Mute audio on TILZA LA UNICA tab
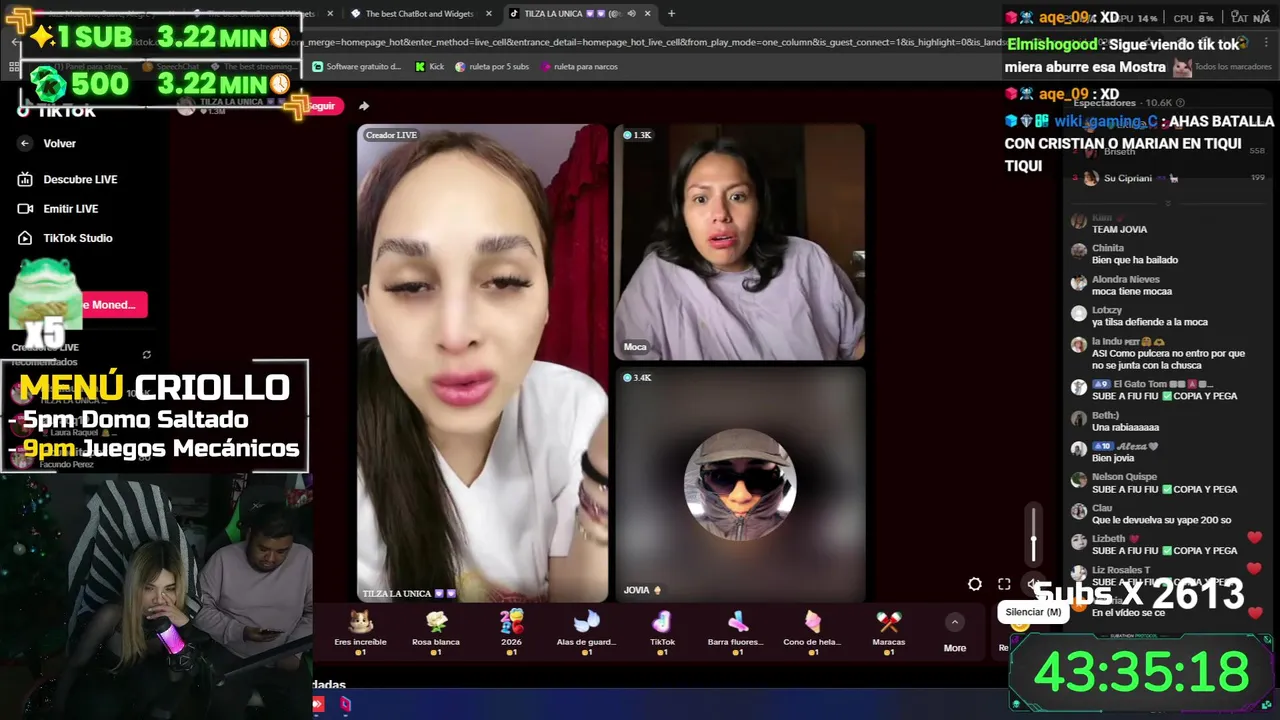 coord(631,14)
